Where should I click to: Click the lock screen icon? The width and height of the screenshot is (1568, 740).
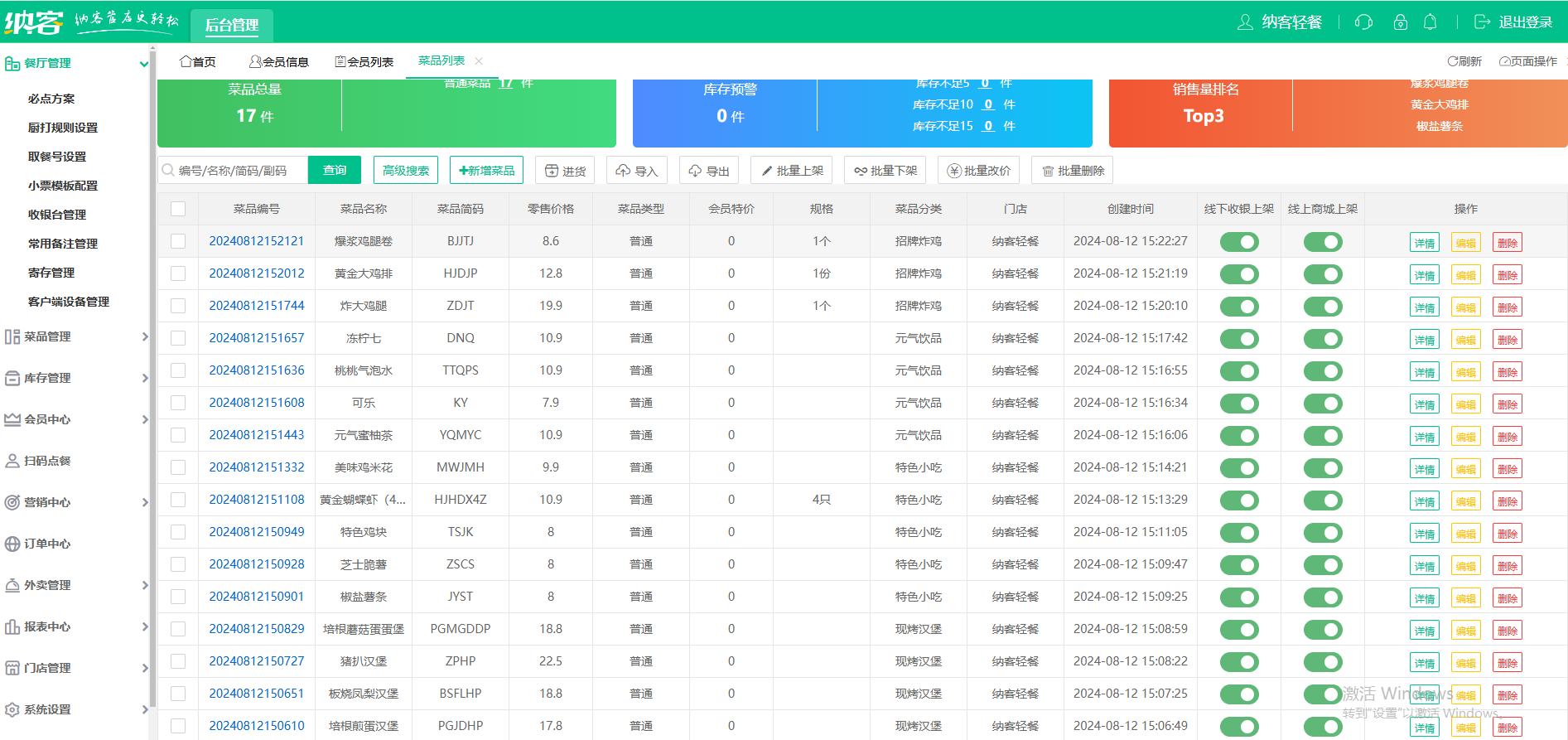point(1400,22)
